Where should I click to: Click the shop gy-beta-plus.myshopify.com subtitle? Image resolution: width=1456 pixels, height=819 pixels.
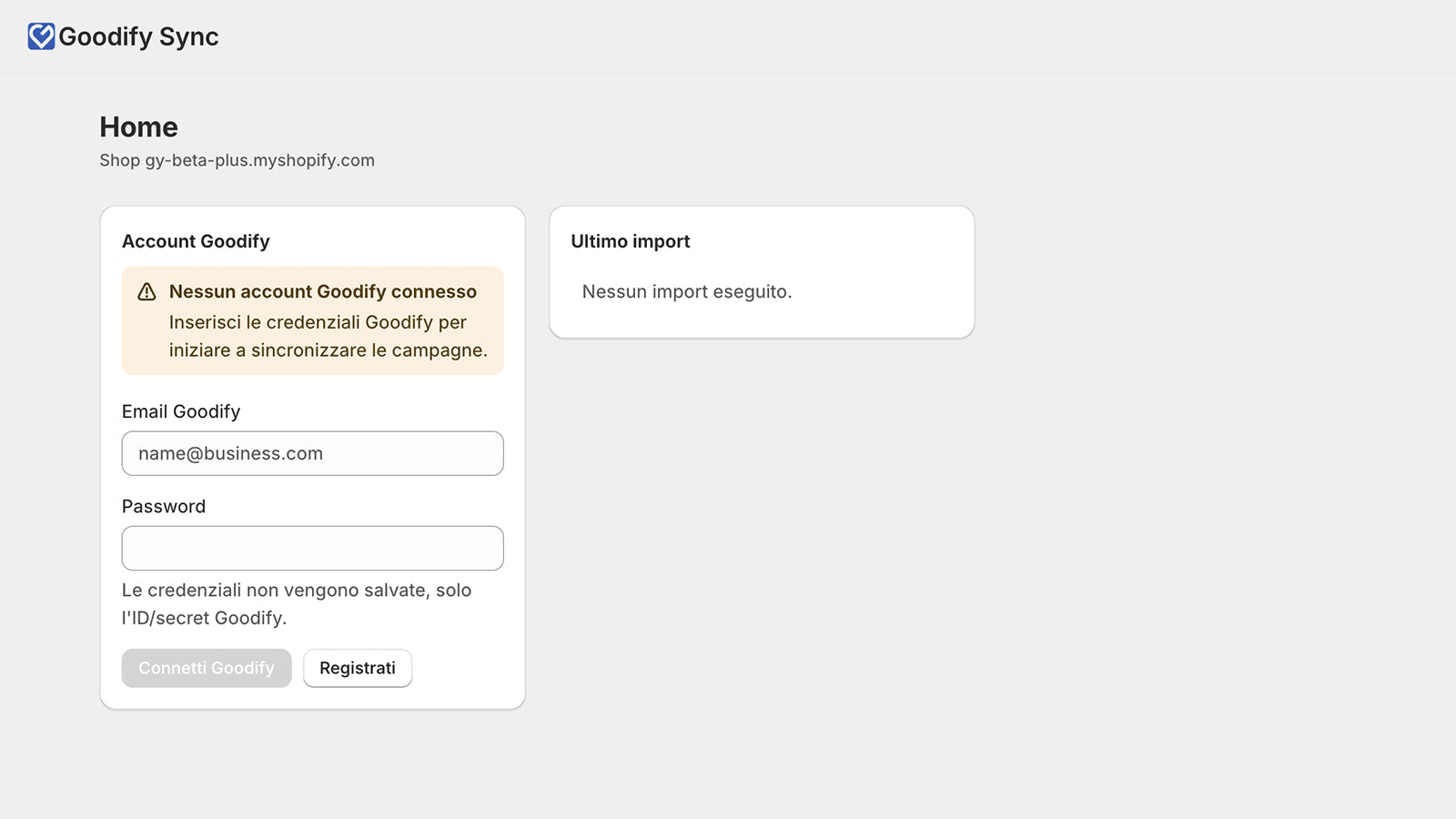237,160
